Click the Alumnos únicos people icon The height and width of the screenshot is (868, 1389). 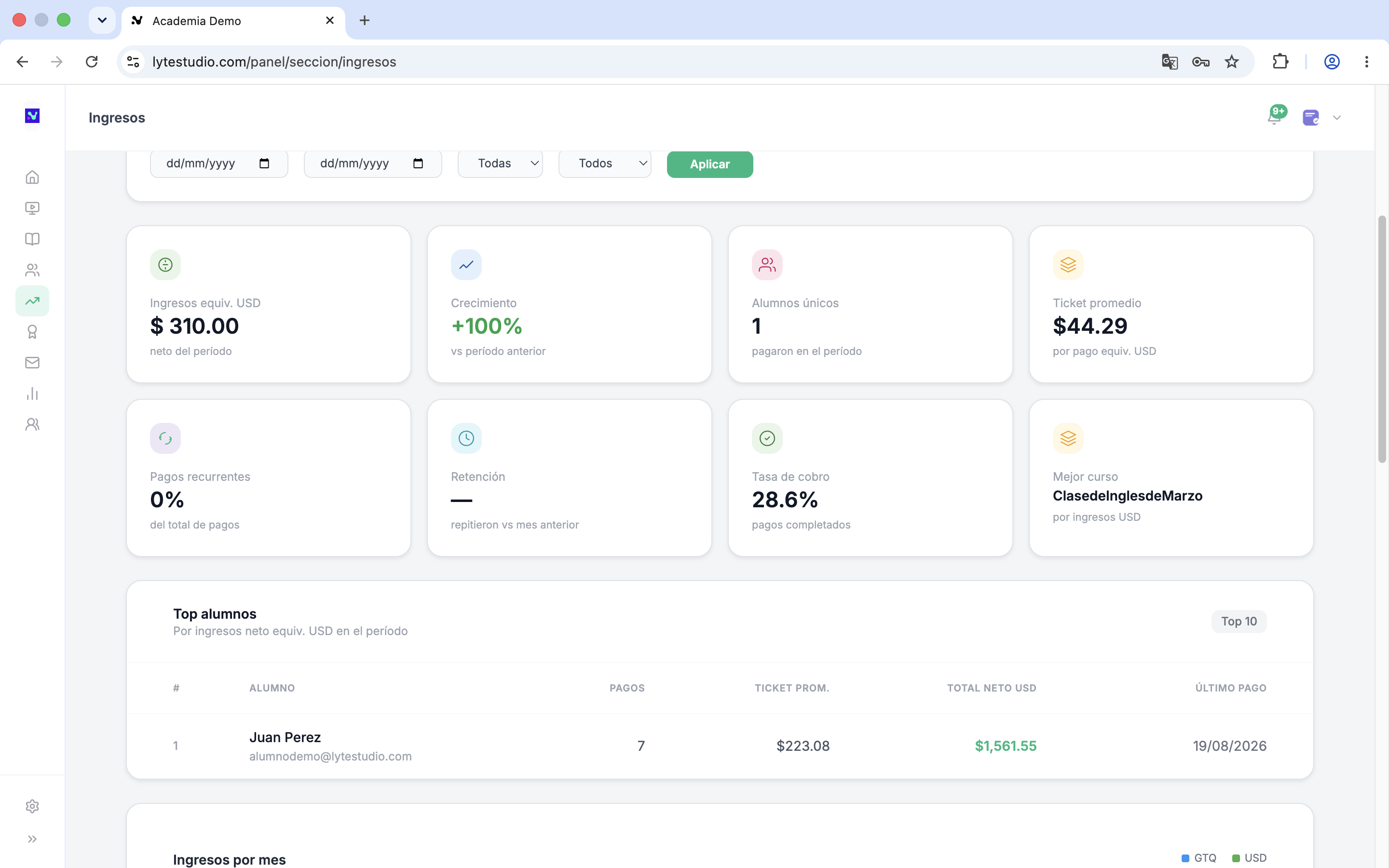767,265
